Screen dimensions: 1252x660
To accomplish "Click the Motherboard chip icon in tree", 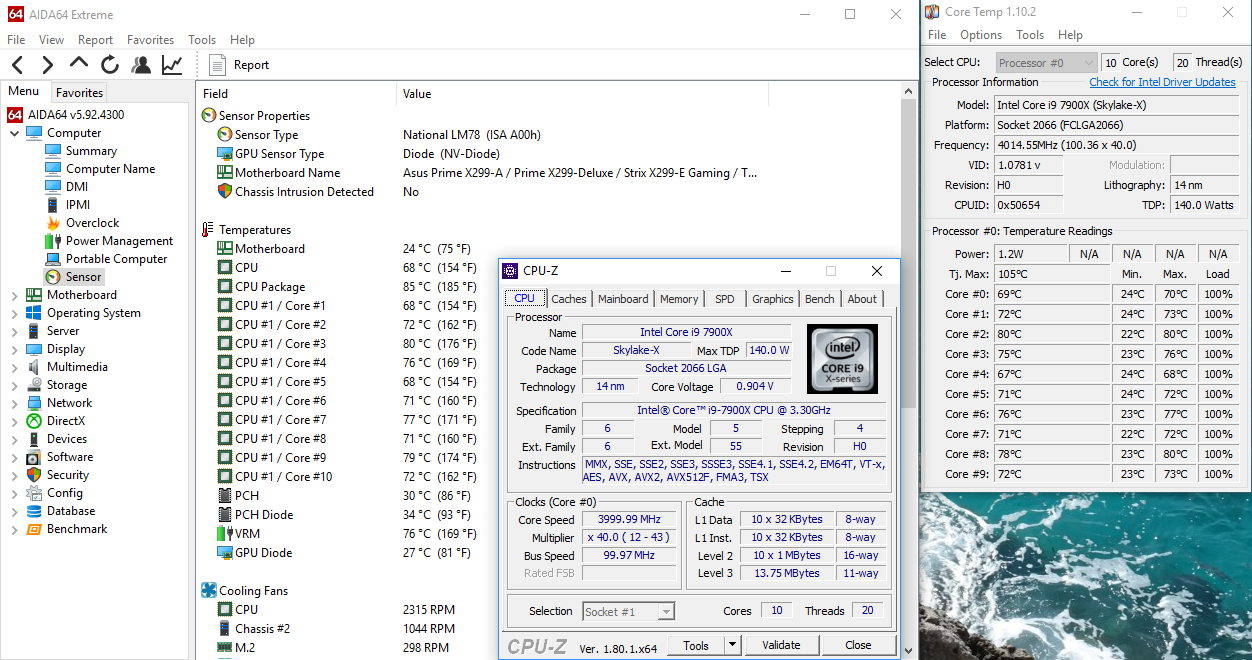I will pos(34,295).
